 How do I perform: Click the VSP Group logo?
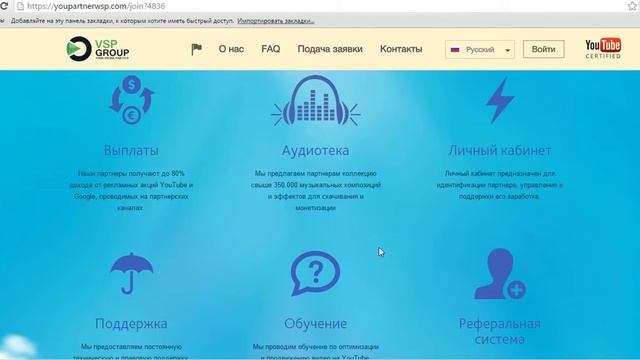(98, 49)
